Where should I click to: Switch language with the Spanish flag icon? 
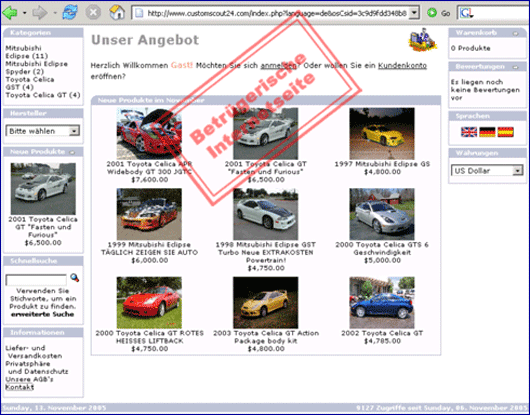[x=505, y=132]
